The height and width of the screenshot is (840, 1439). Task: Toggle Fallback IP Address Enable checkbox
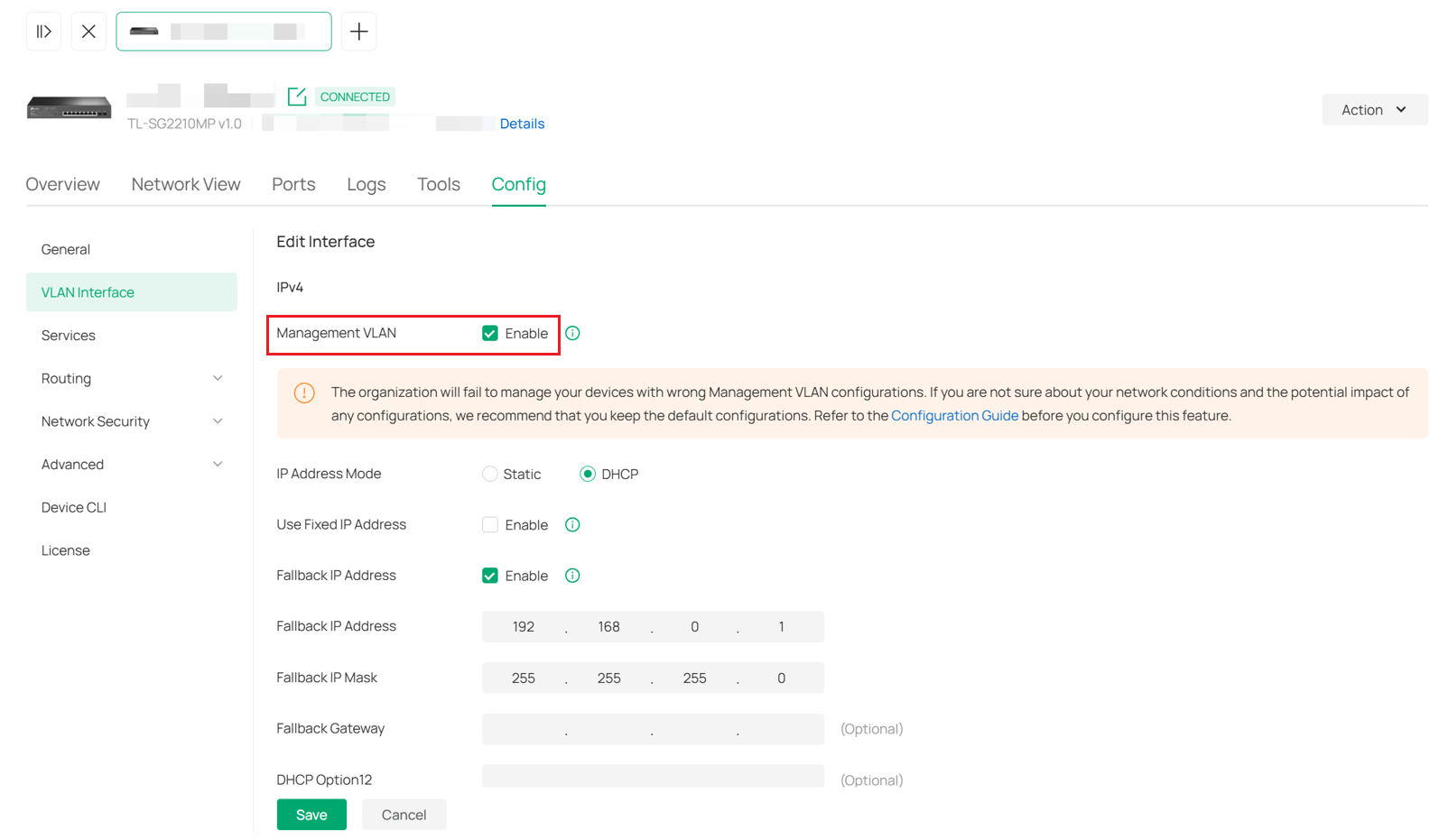point(490,576)
